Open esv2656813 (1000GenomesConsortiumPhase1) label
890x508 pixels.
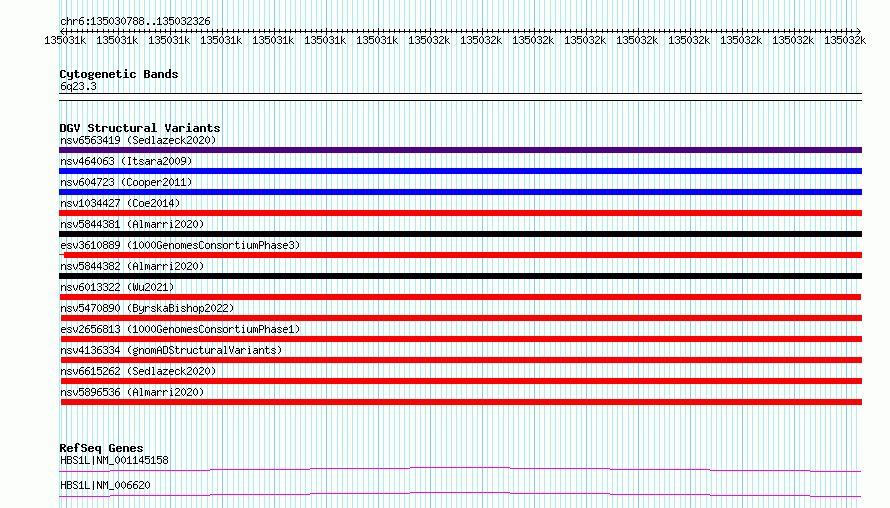point(180,329)
